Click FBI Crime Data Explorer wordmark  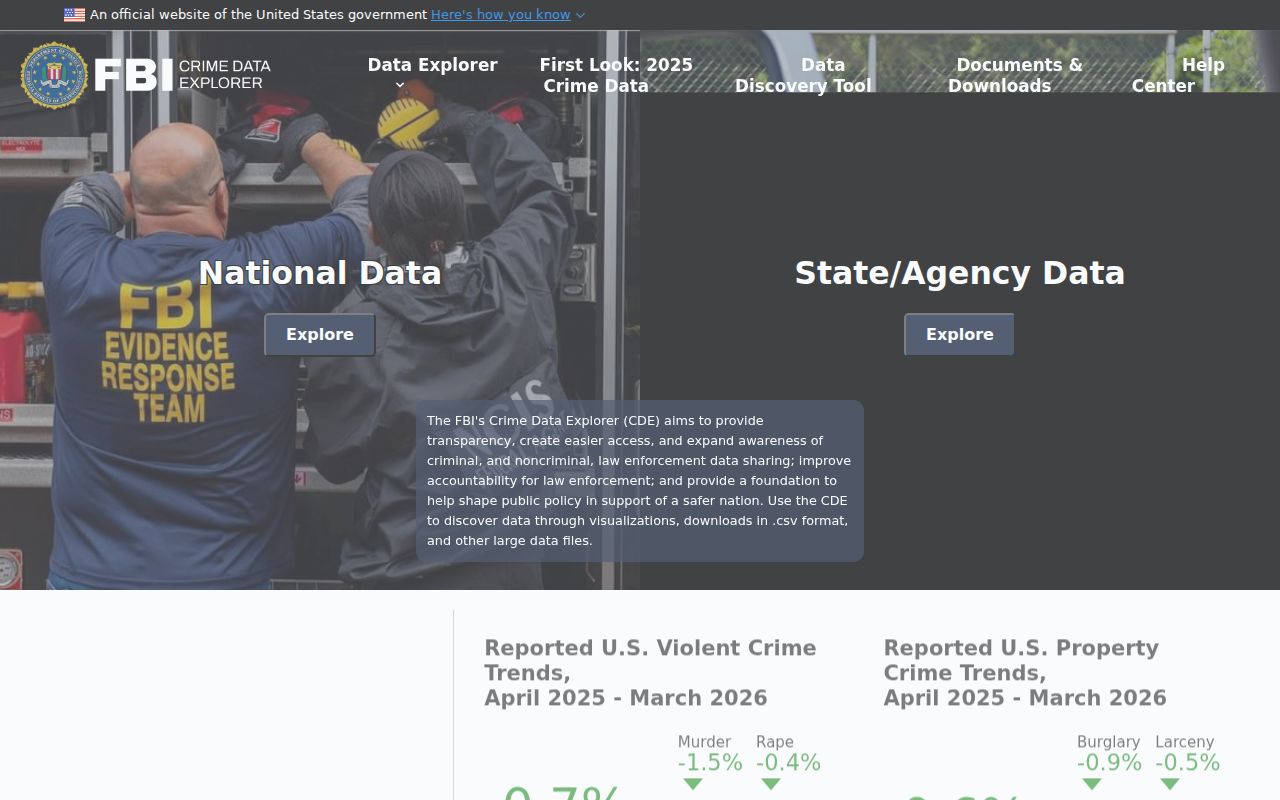(x=183, y=75)
